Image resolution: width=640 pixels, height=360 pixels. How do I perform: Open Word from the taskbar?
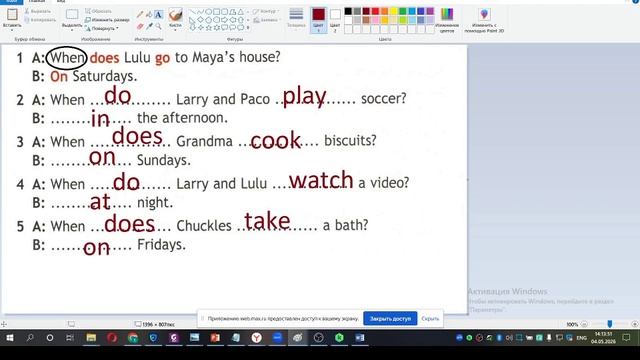coord(360,338)
